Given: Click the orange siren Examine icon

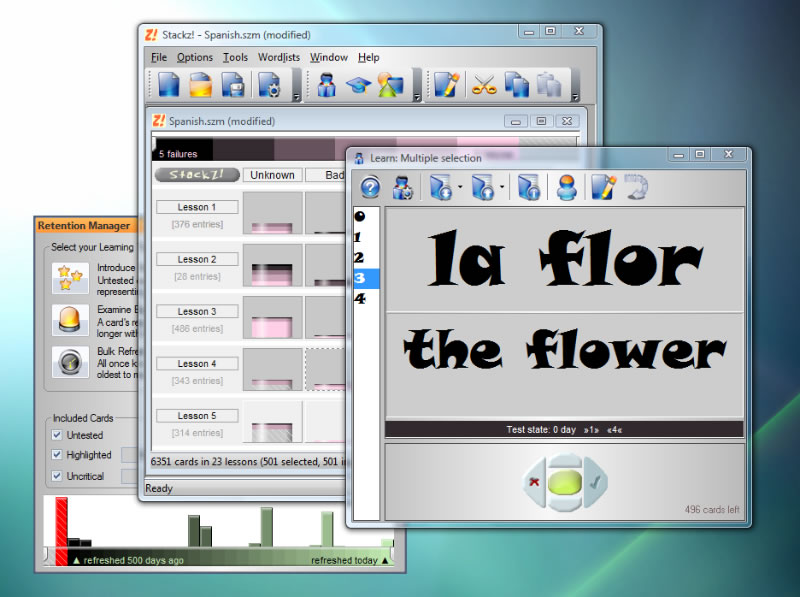Looking at the screenshot, I should point(69,321).
